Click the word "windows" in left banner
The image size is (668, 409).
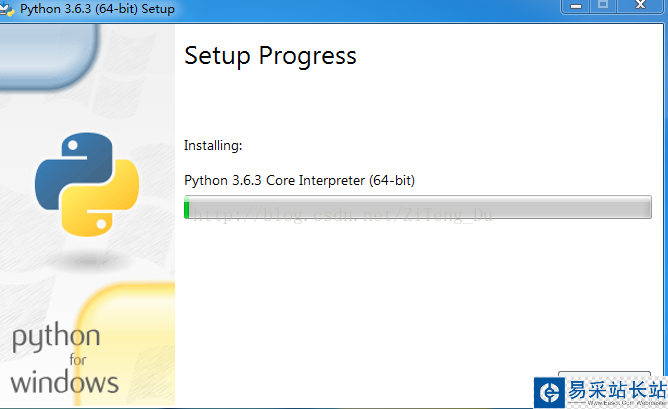(x=65, y=381)
